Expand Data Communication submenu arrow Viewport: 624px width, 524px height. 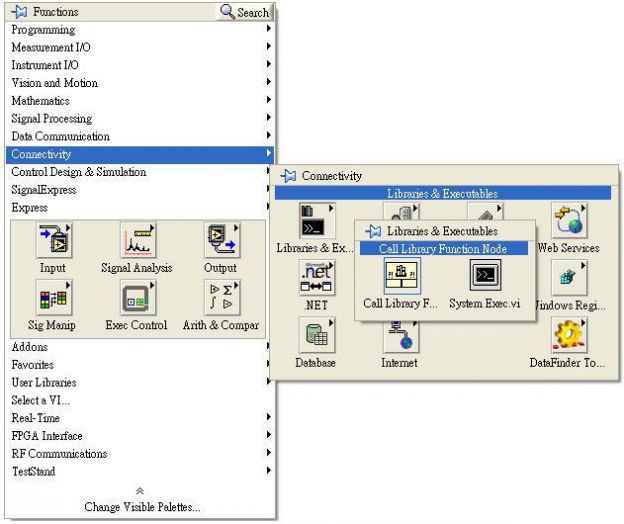[x=269, y=135]
